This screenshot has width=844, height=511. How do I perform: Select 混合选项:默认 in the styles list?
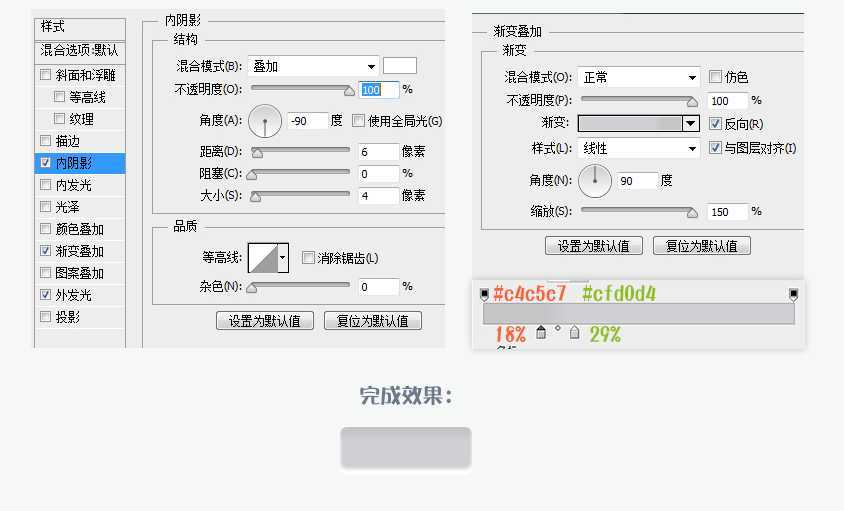79,50
